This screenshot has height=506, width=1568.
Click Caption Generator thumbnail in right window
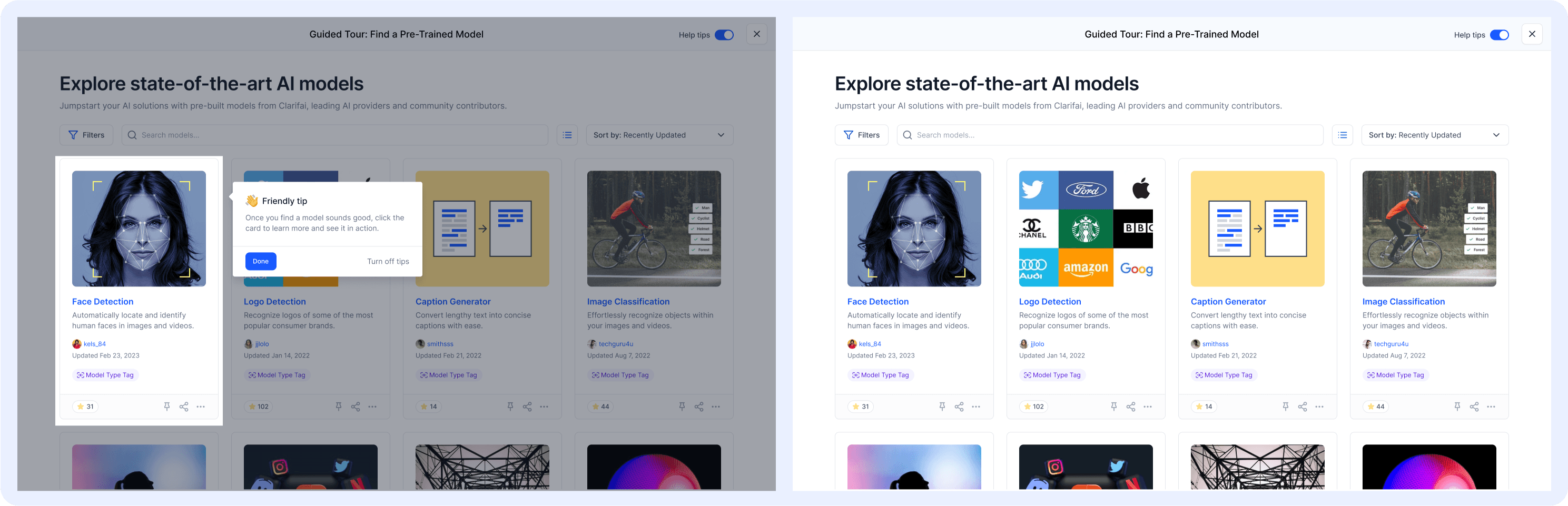pyautogui.click(x=1258, y=229)
